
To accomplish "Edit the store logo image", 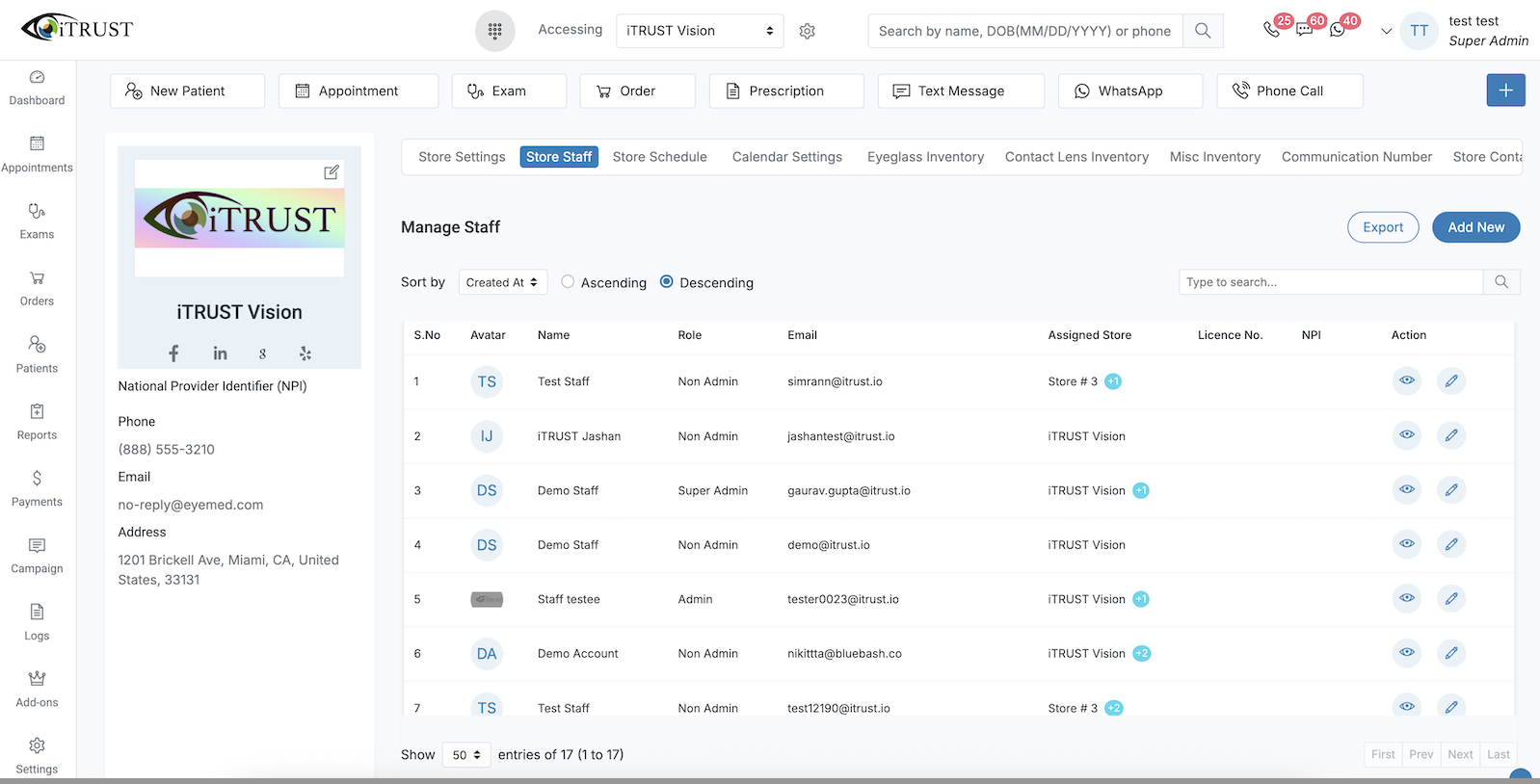I will 332,172.
